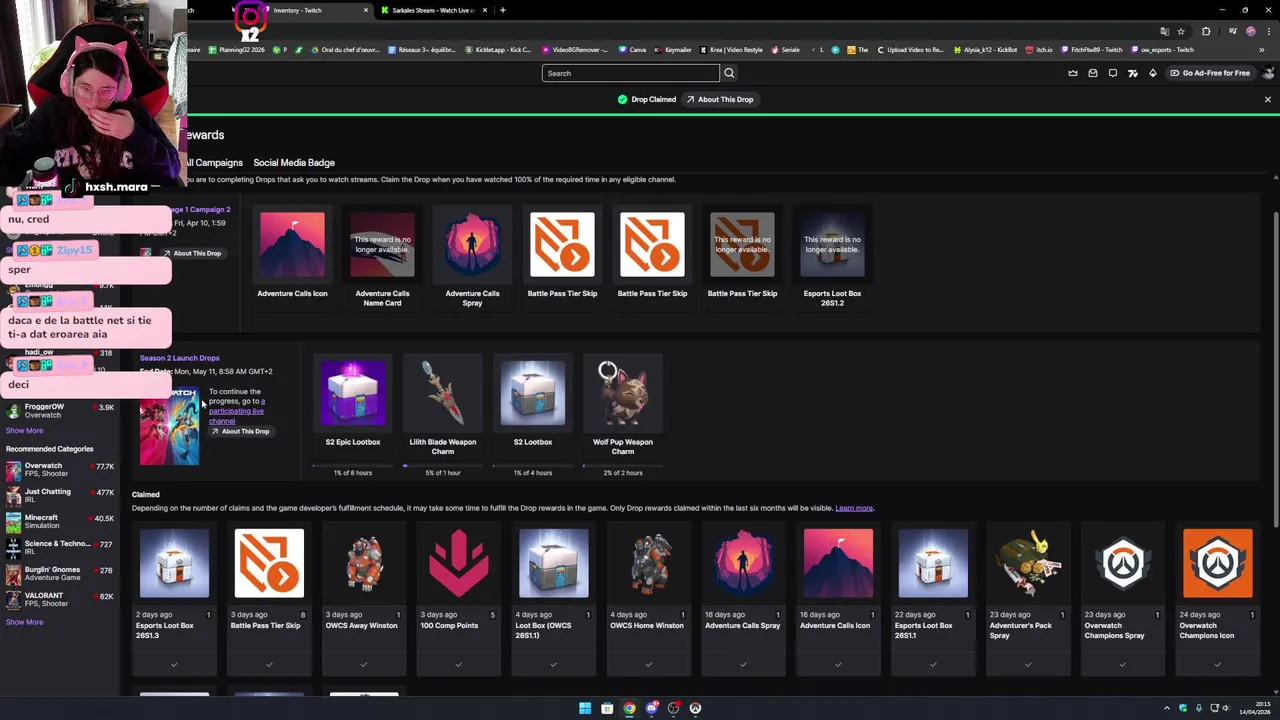
Task: Click the translate page icon
Action: (1164, 31)
